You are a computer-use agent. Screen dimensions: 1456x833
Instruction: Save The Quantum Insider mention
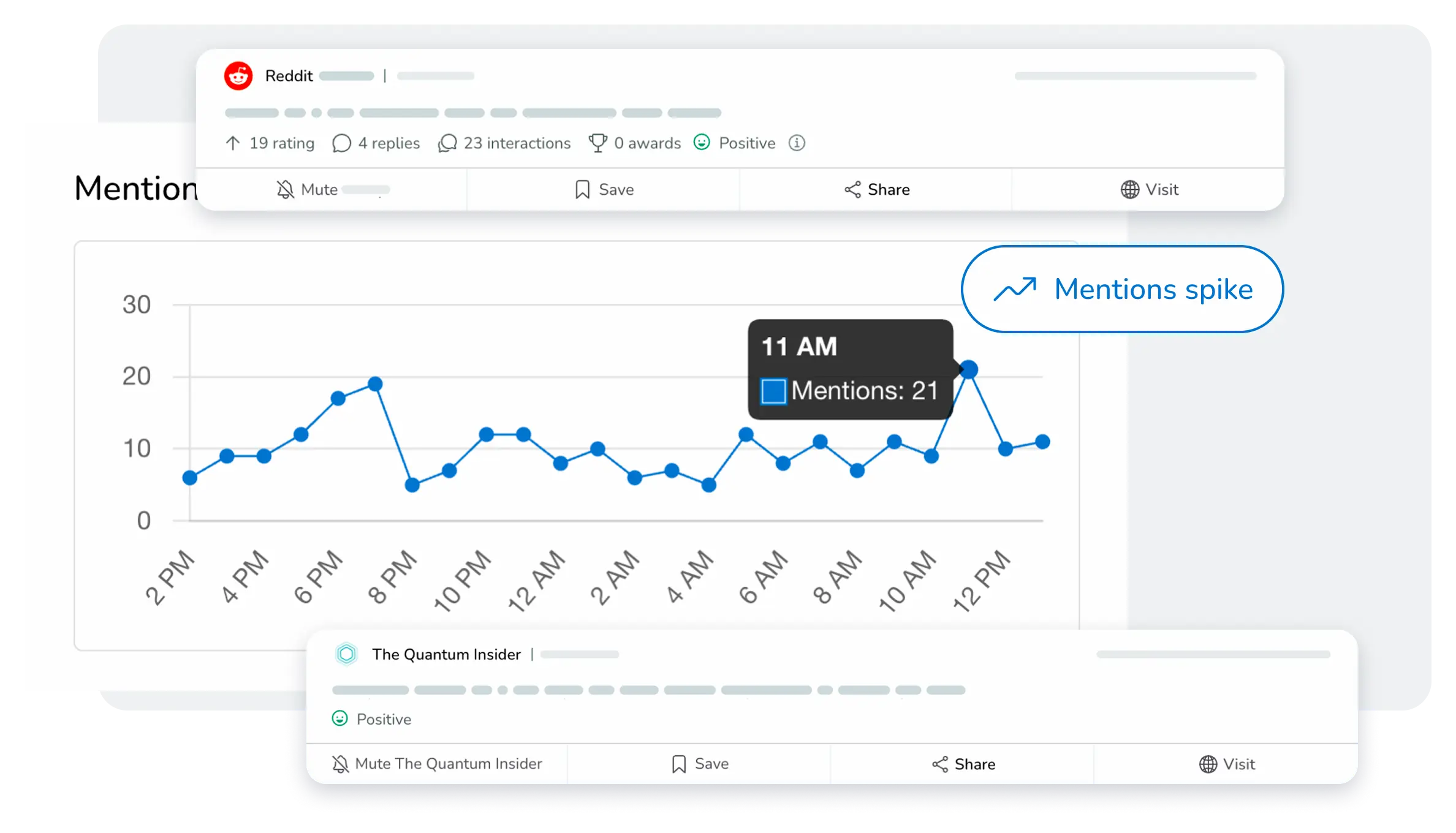[x=699, y=764]
